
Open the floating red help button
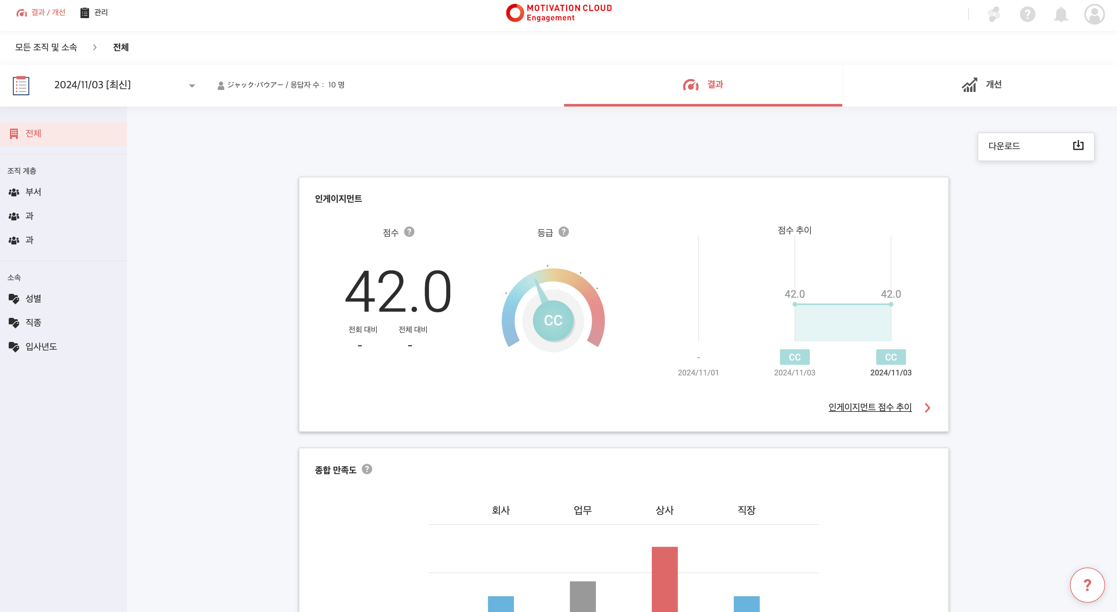pos(1087,585)
